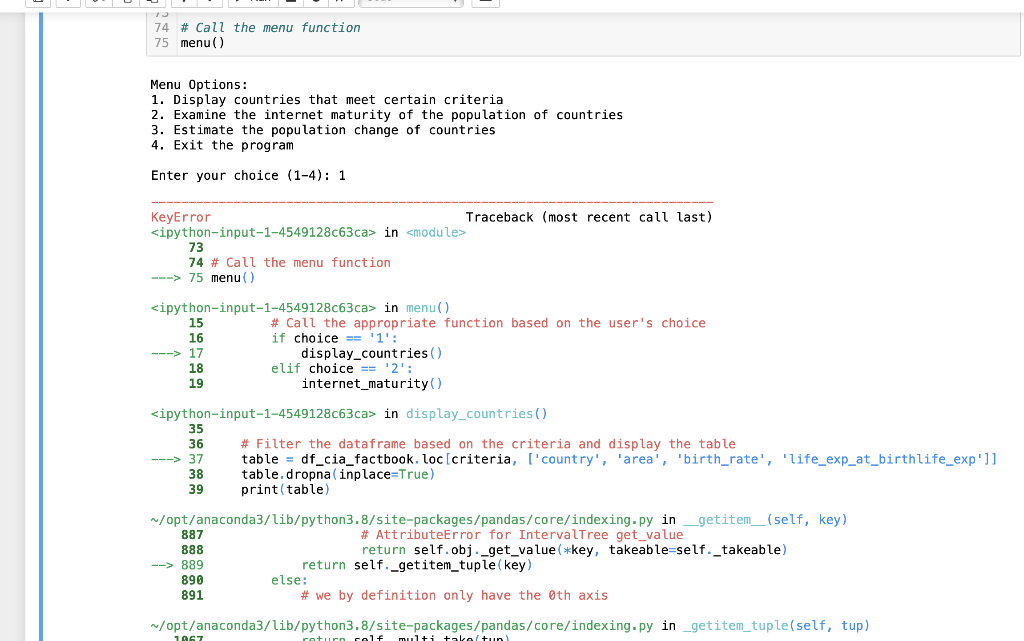The height and width of the screenshot is (641, 1024).
Task: Cut the selected cell
Action: [99, 3]
